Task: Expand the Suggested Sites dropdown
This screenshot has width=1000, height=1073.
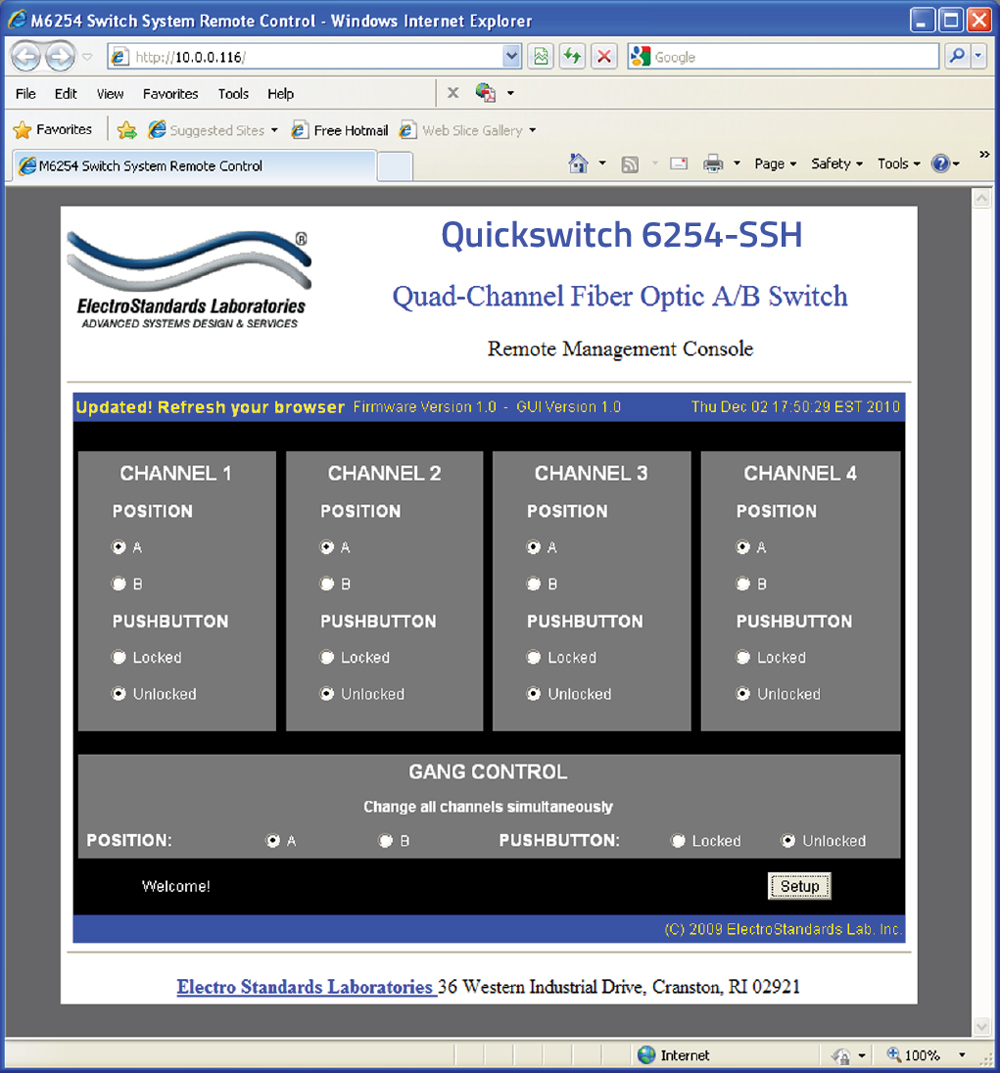Action: point(274,130)
